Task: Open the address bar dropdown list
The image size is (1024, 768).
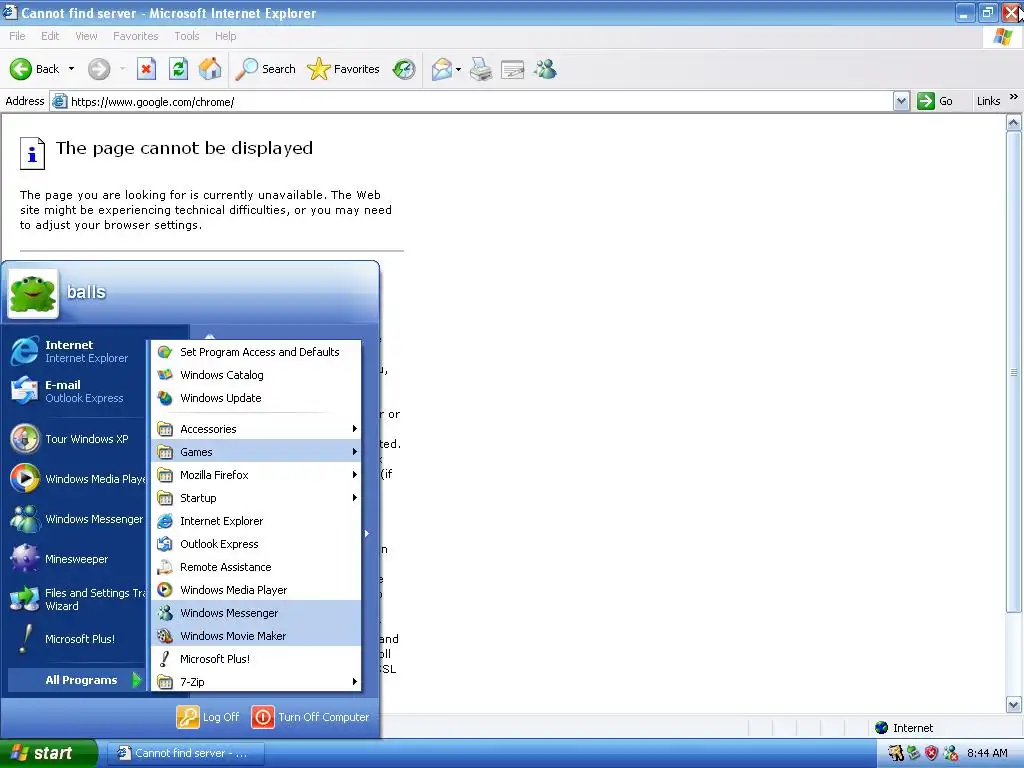Action: [x=901, y=101]
